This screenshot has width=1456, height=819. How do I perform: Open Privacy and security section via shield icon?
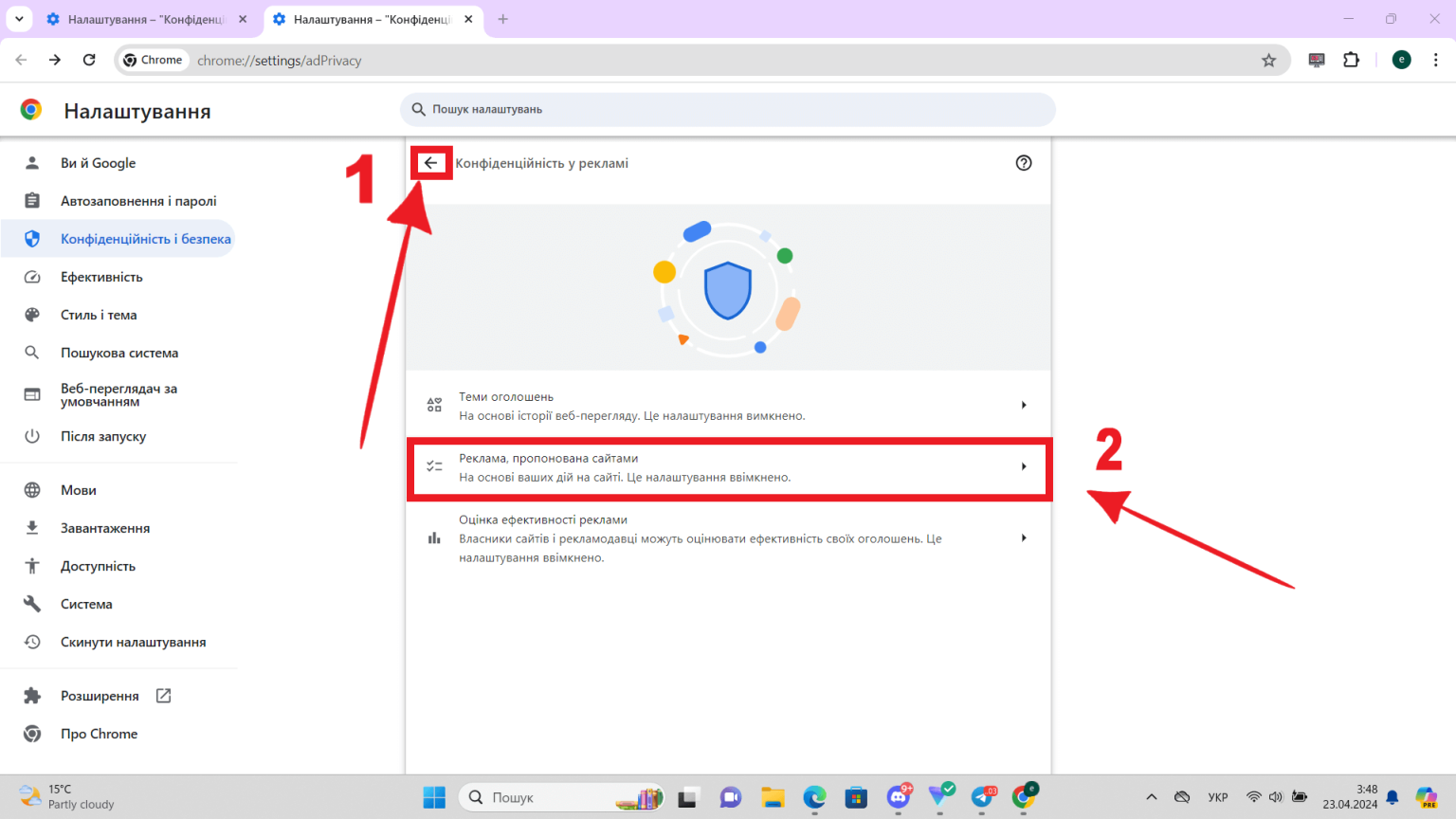click(x=32, y=238)
